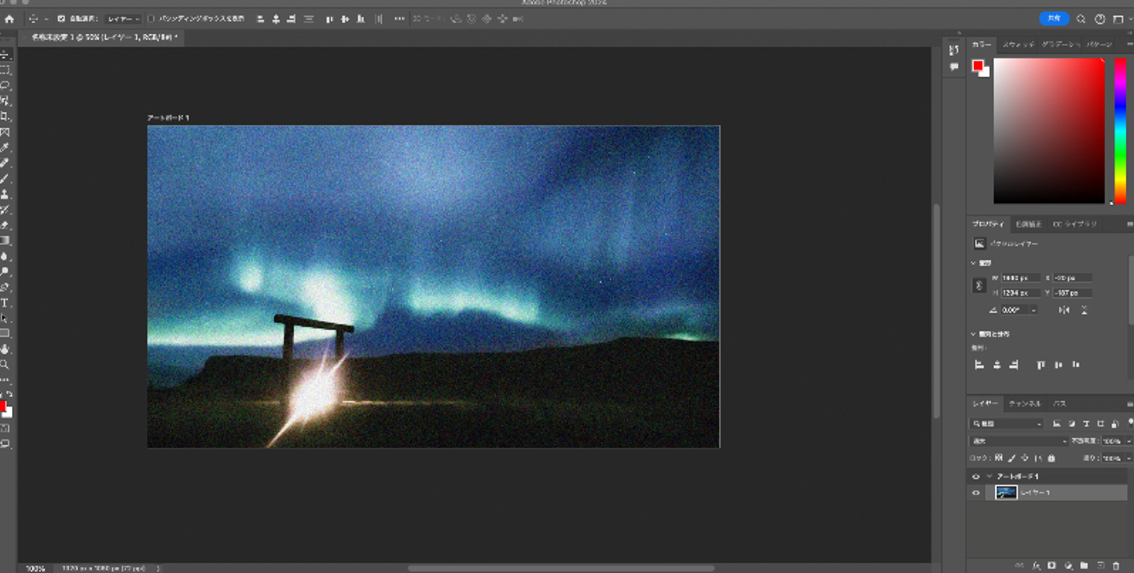Click the blue 共有 (Share) button
This screenshot has height=573, width=1134.
(1053, 19)
